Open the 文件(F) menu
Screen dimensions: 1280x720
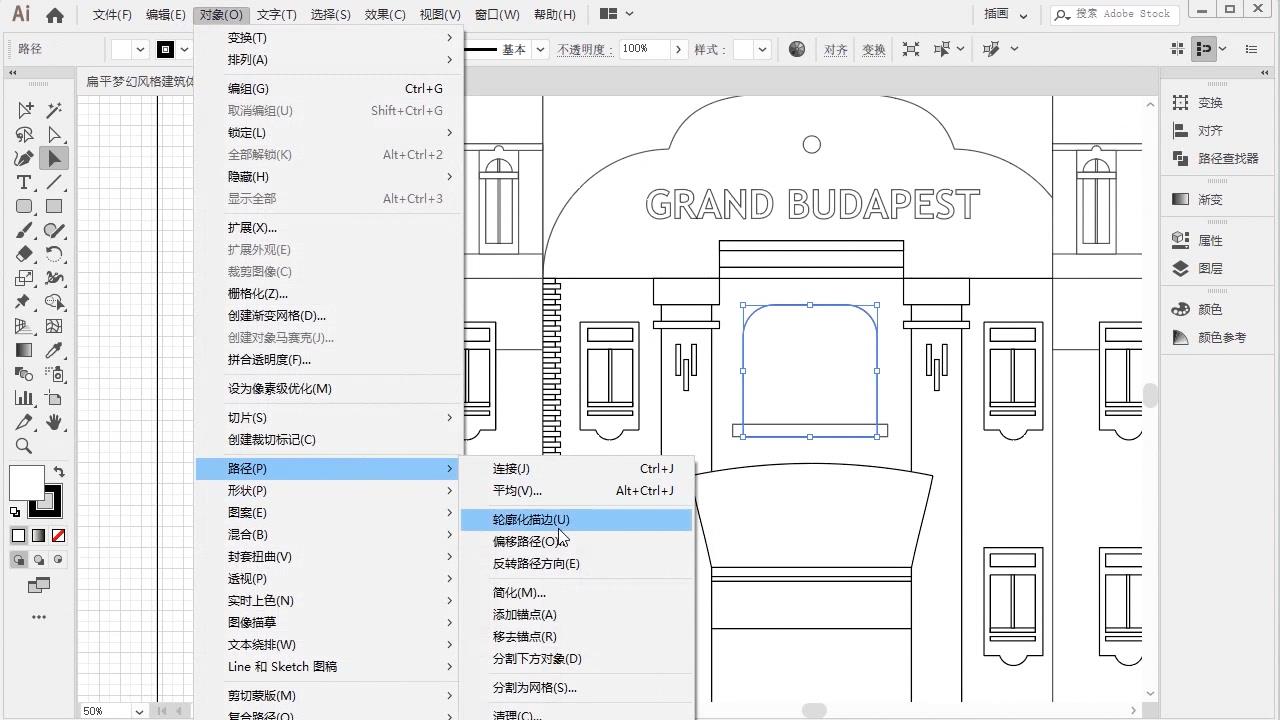pos(112,14)
